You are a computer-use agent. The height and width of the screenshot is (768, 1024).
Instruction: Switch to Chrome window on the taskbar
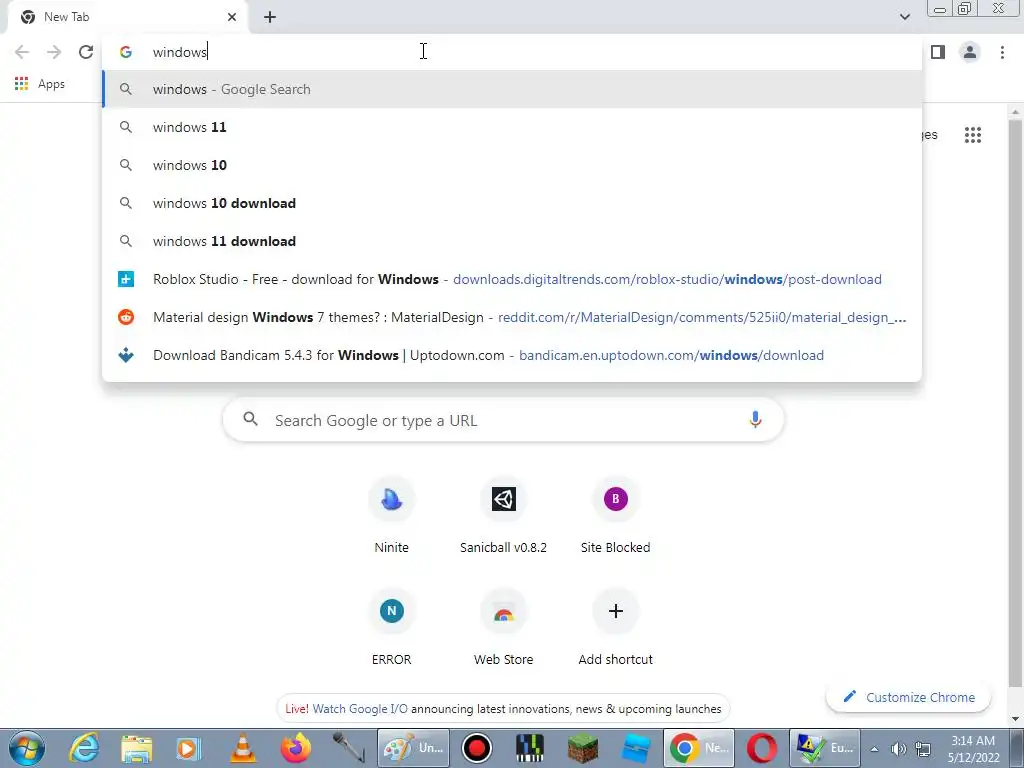pos(699,748)
